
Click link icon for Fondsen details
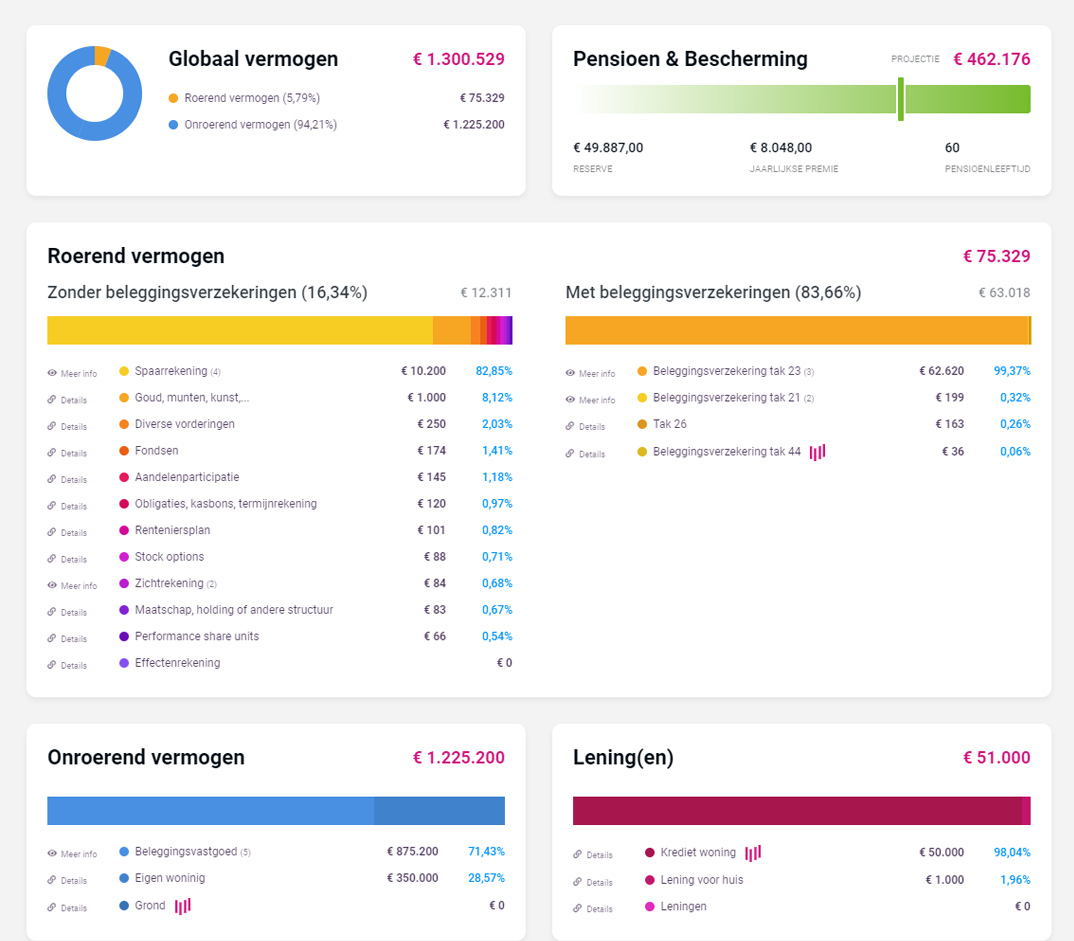point(52,453)
